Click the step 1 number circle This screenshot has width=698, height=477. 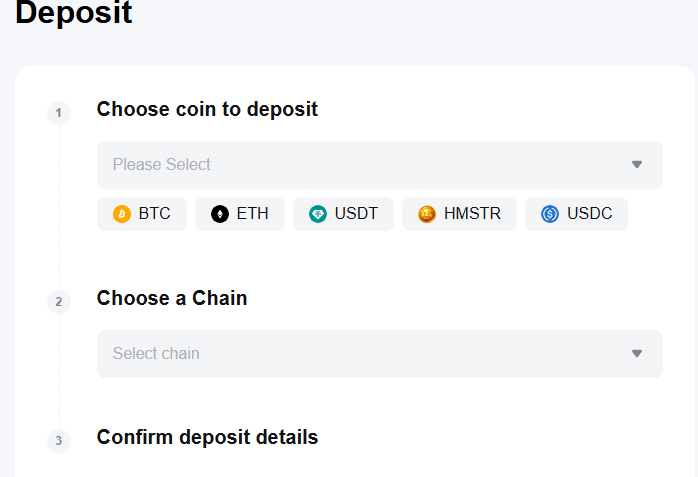point(59,113)
